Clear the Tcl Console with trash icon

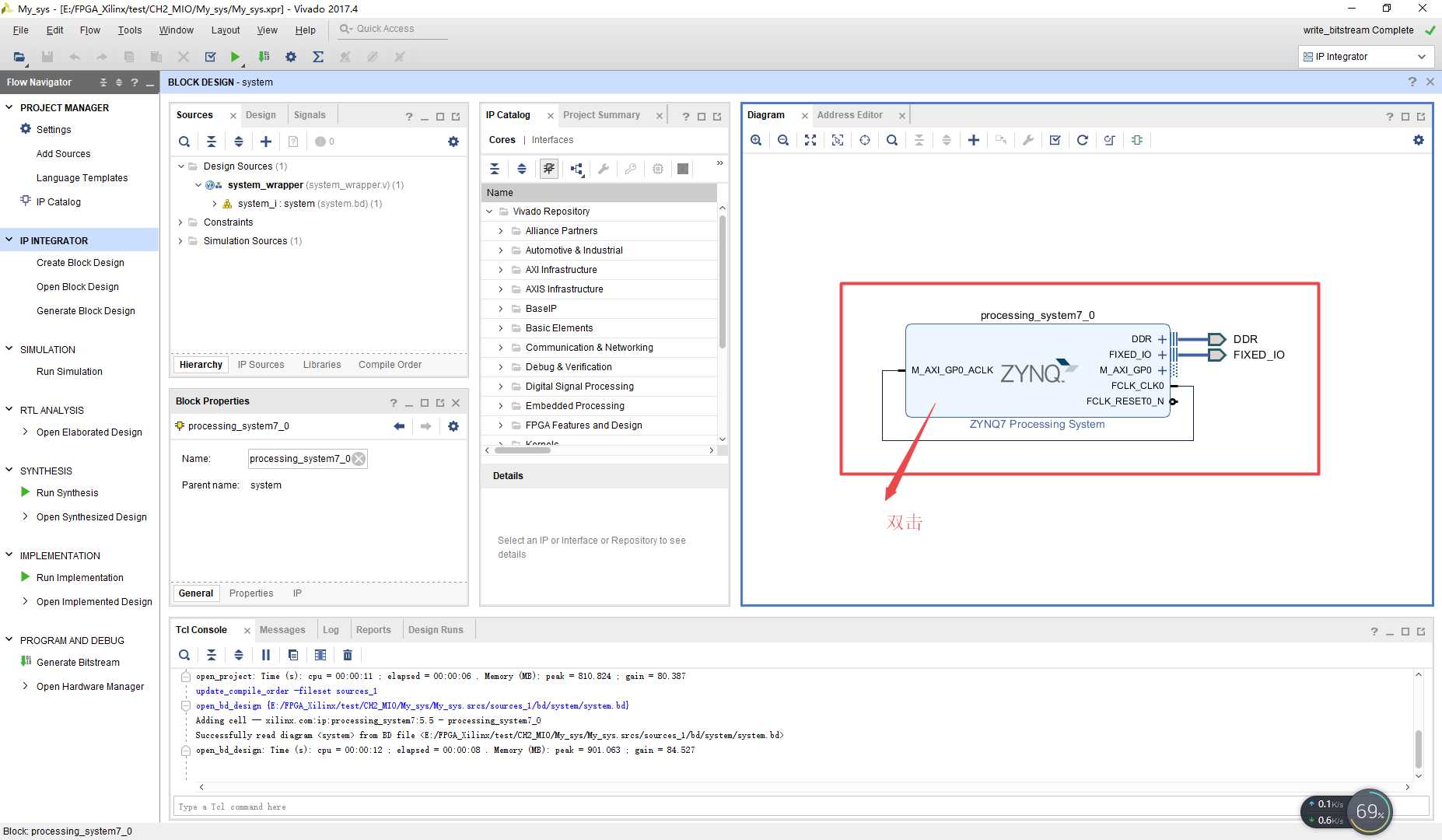[x=348, y=655]
